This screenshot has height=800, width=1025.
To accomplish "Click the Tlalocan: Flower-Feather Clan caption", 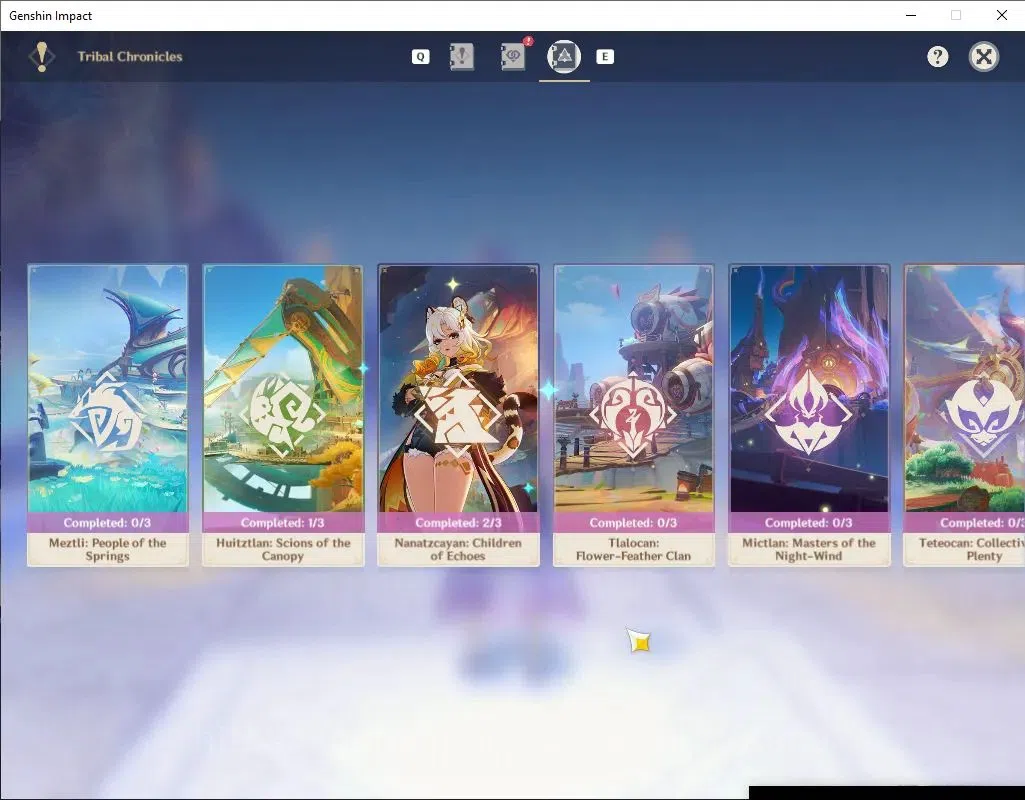I will [x=633, y=550].
